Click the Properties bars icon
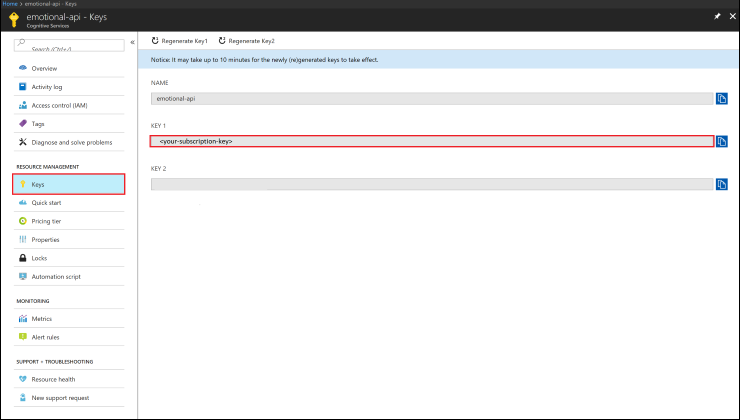This screenshot has height=420, width=740. (23, 239)
